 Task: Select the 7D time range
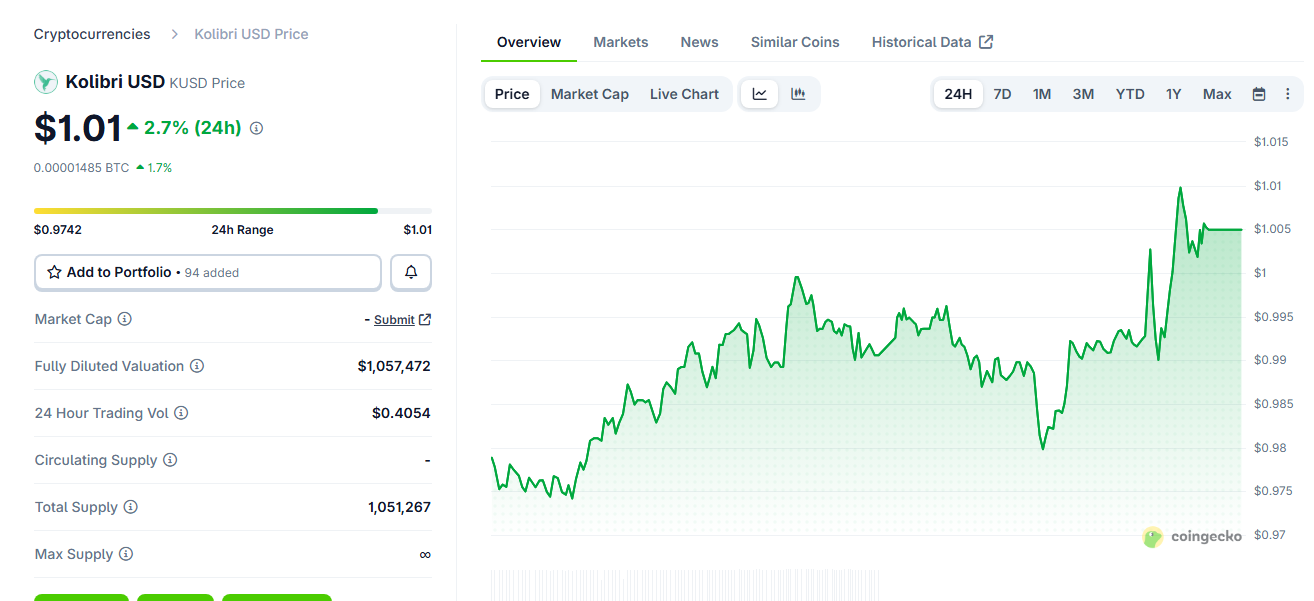tap(1002, 94)
